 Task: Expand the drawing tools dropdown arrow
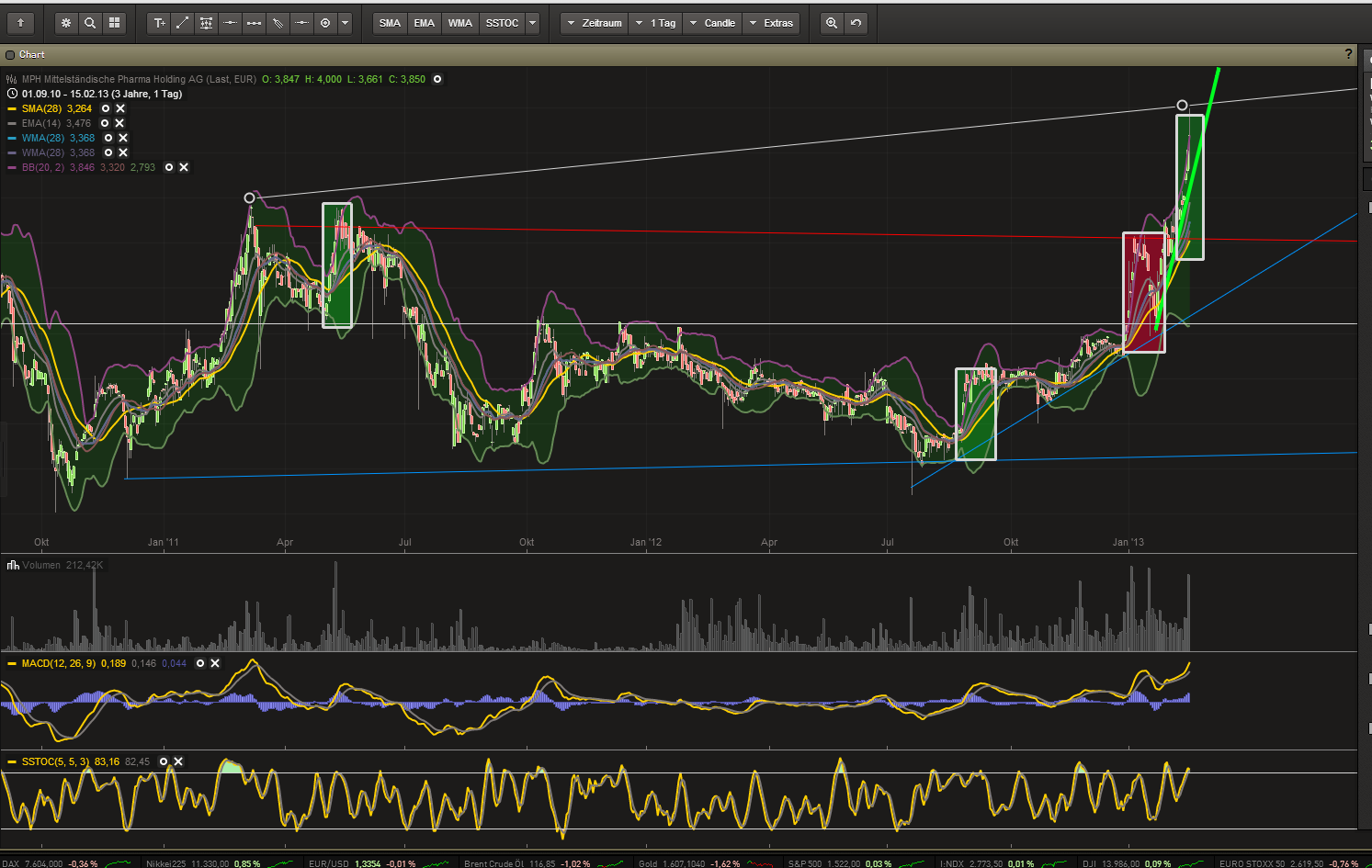(345, 23)
